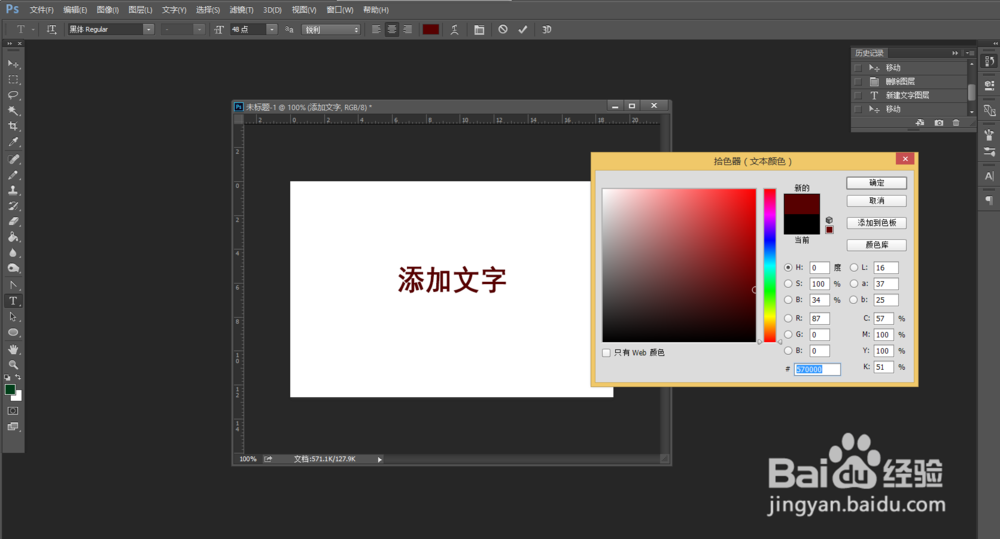Switch to the 历史记录 panel tab
The width and height of the screenshot is (1000, 539).
click(x=869, y=53)
